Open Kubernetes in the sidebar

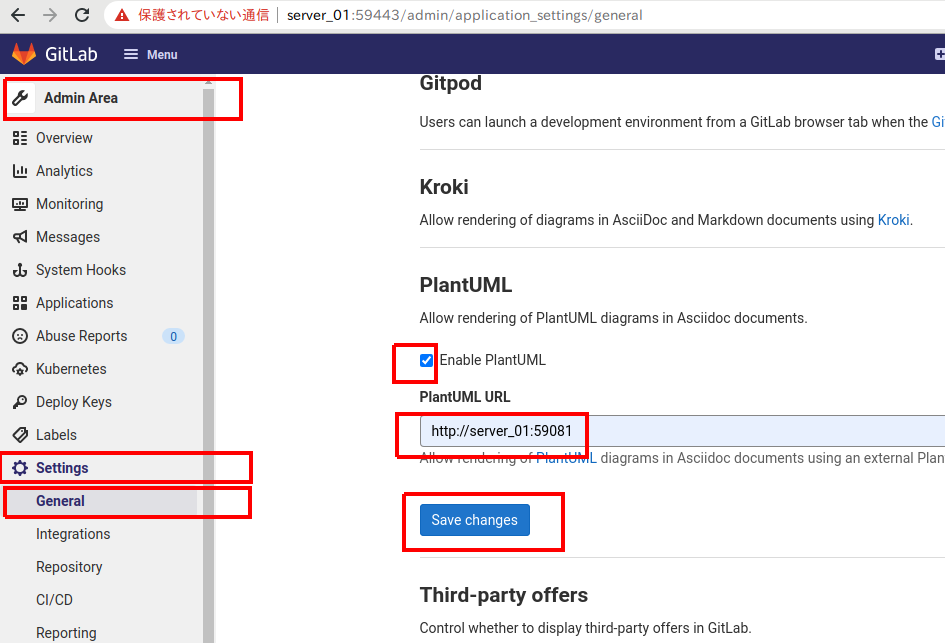[x=71, y=369]
